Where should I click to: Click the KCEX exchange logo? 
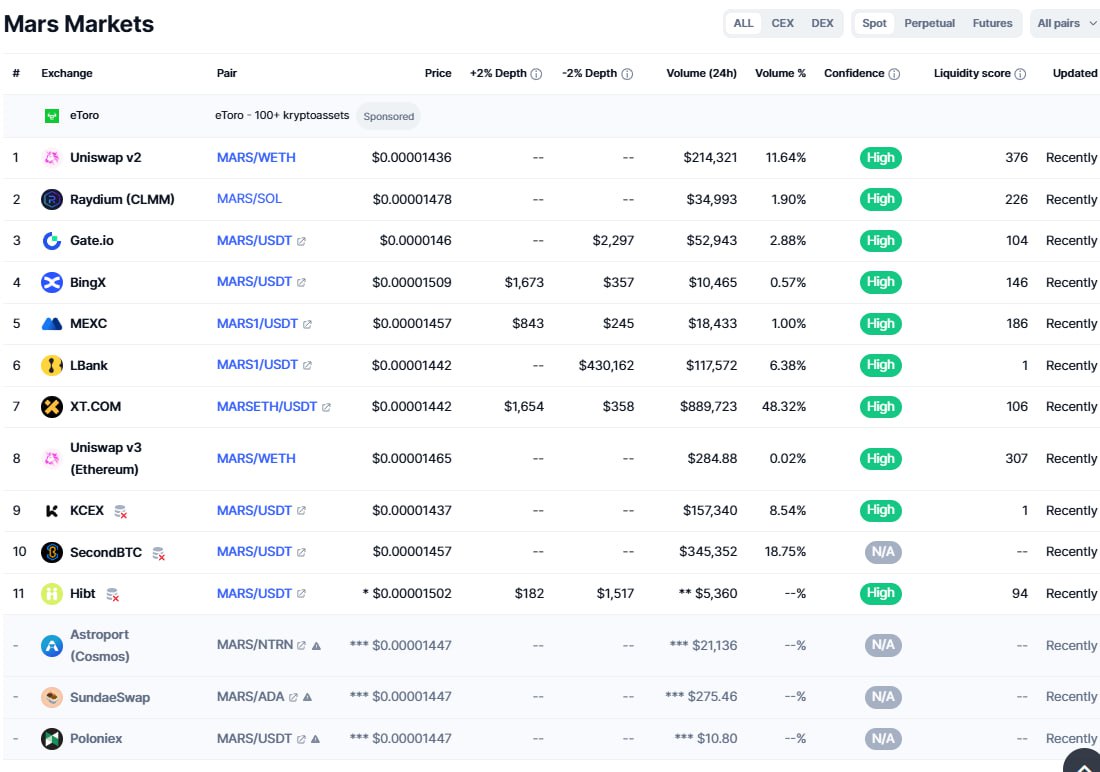coord(51,510)
